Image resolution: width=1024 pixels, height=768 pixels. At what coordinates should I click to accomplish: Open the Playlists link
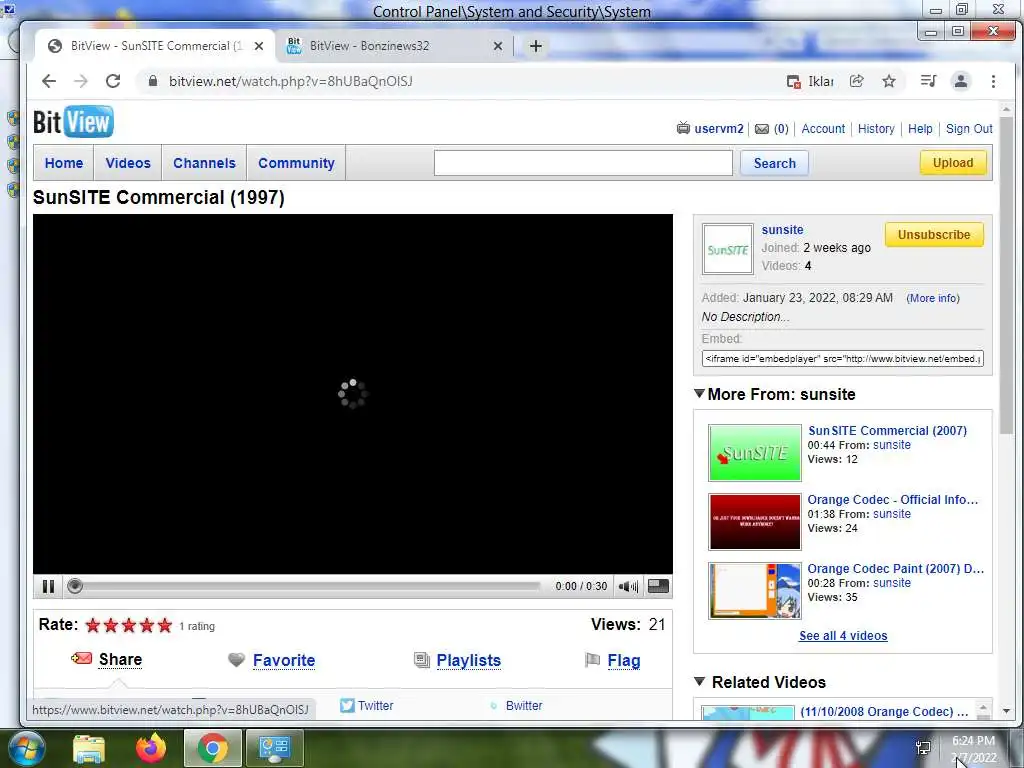point(469,660)
